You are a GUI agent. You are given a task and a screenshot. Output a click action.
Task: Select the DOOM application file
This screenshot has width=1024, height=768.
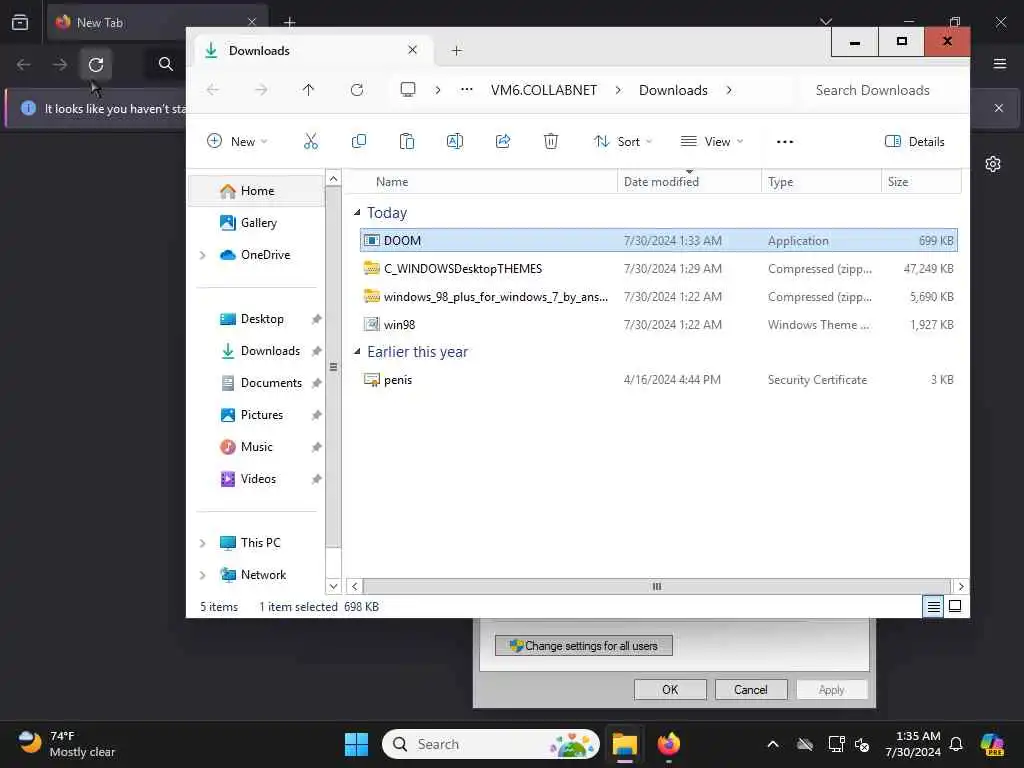(x=658, y=240)
